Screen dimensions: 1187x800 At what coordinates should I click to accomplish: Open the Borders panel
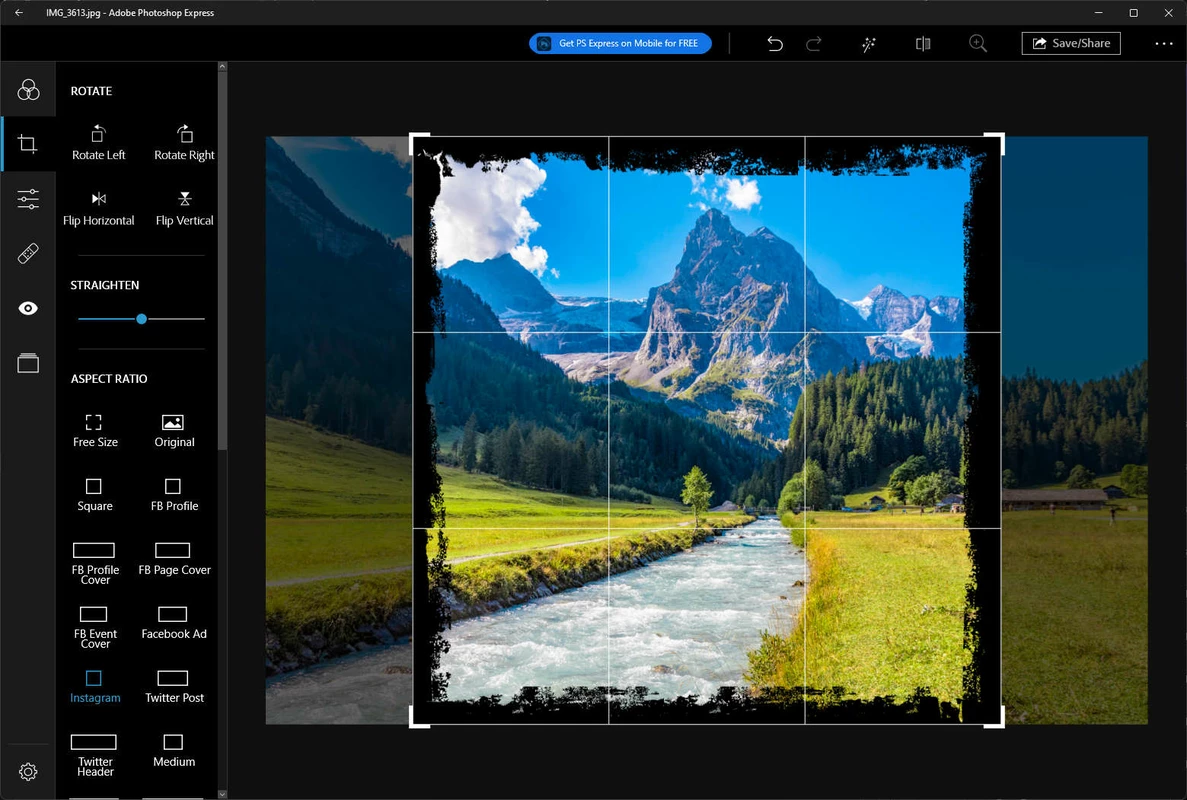point(28,362)
